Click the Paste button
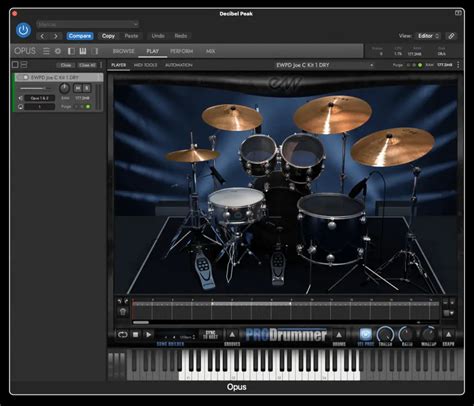This screenshot has height=406, width=474. [x=131, y=36]
